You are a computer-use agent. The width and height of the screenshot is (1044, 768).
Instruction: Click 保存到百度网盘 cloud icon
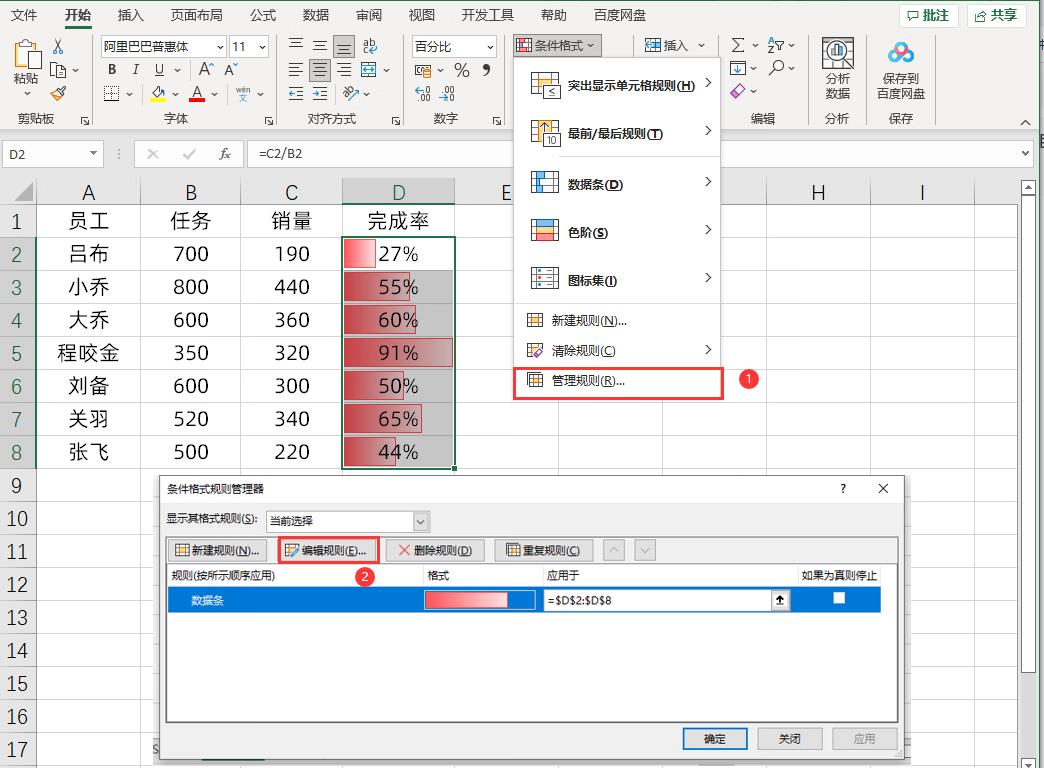coord(900,68)
